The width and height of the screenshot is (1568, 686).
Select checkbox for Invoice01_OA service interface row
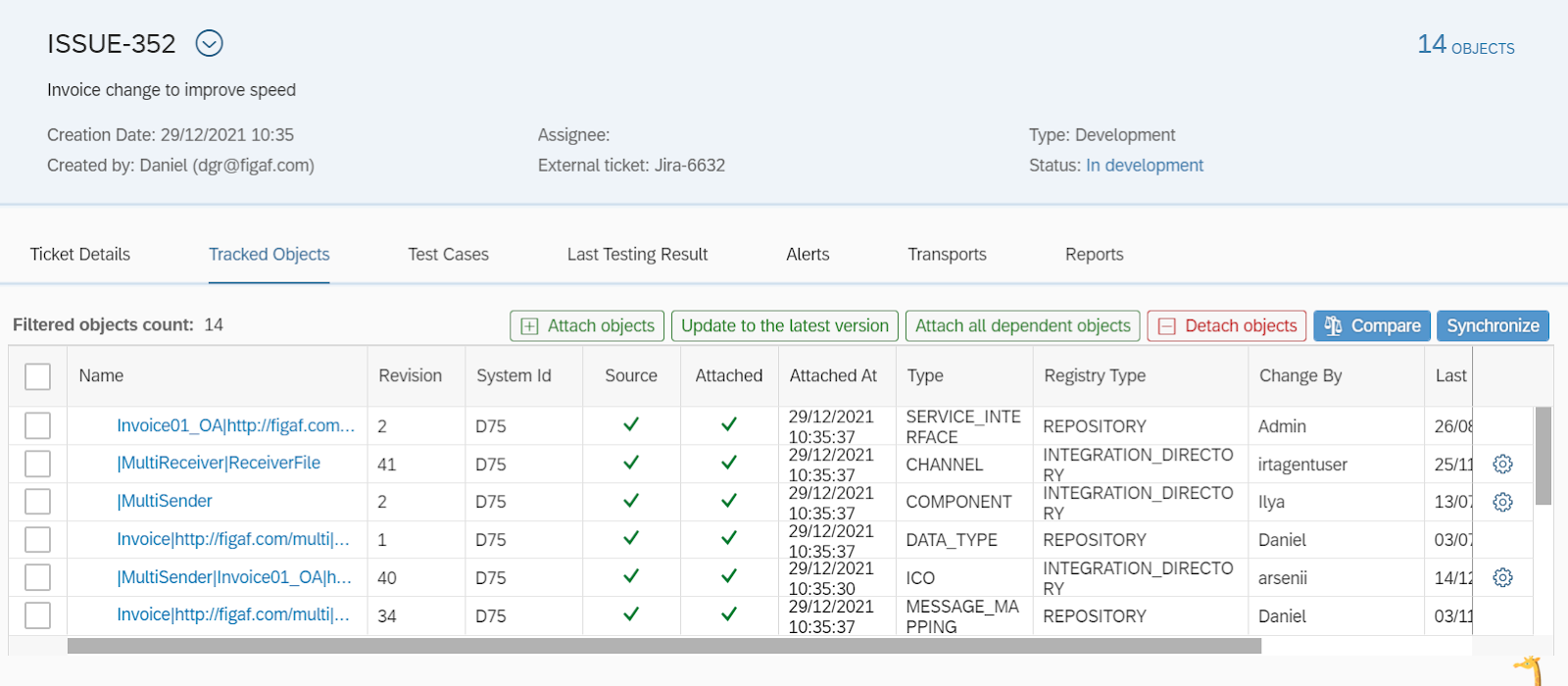[37, 425]
